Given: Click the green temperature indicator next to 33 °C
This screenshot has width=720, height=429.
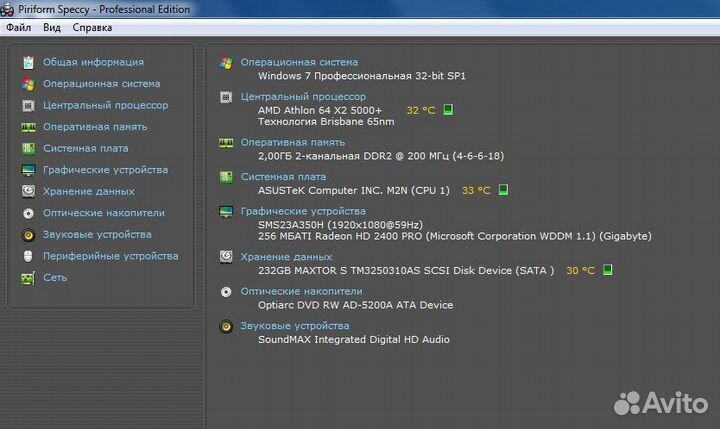Looking at the screenshot, I should pos(503,189).
